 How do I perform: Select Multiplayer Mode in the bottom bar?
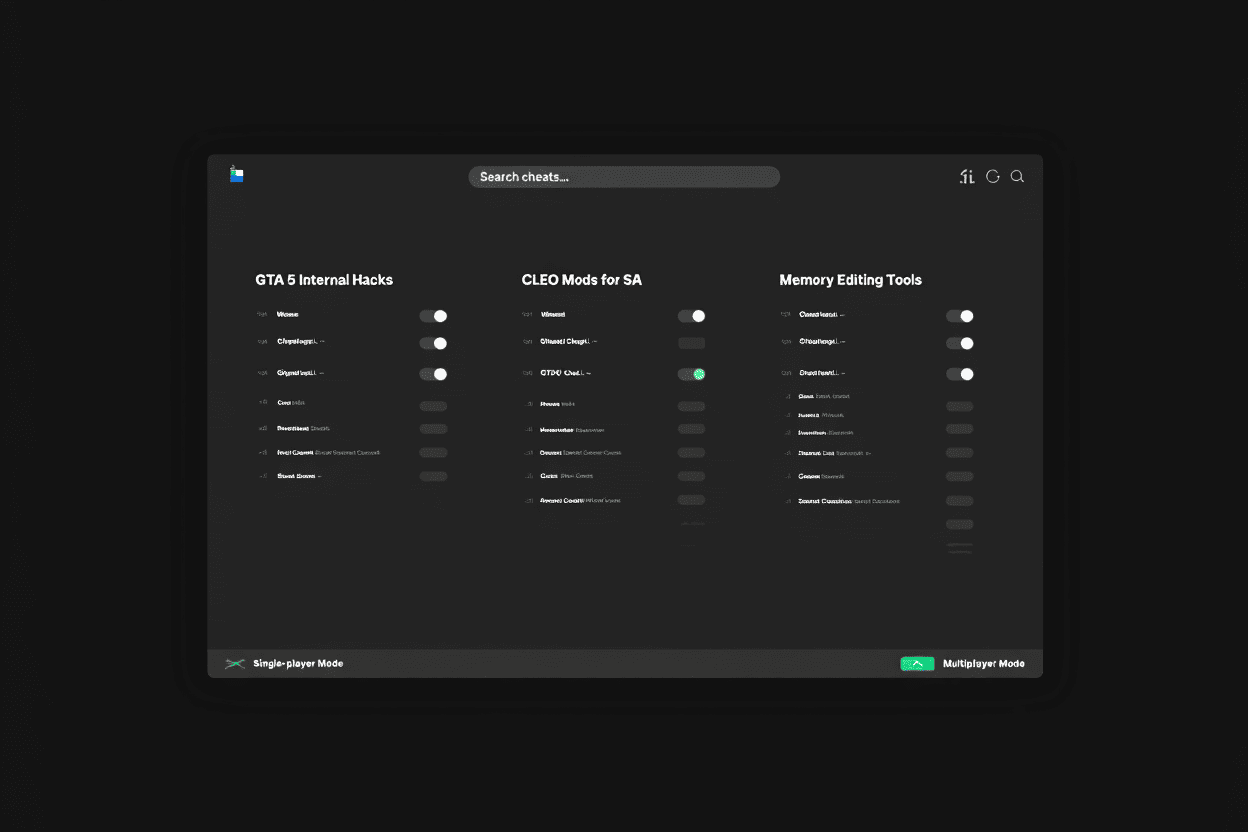point(983,664)
